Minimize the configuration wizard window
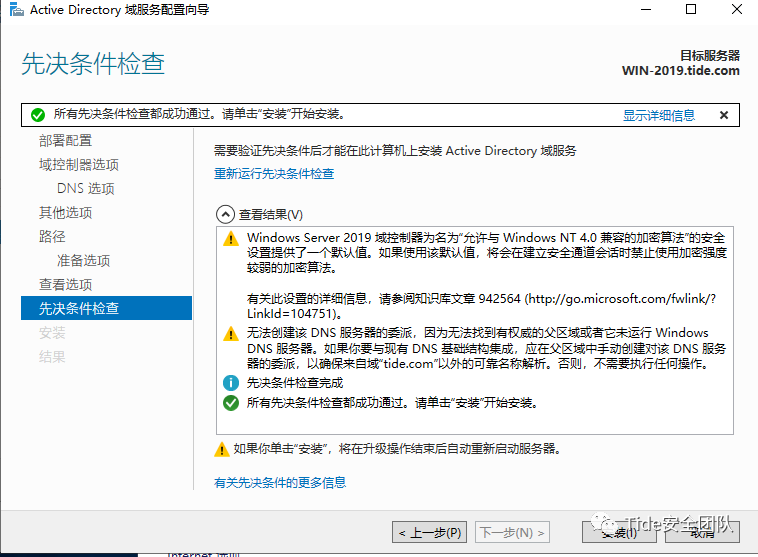The height and width of the screenshot is (557, 758). (646, 10)
